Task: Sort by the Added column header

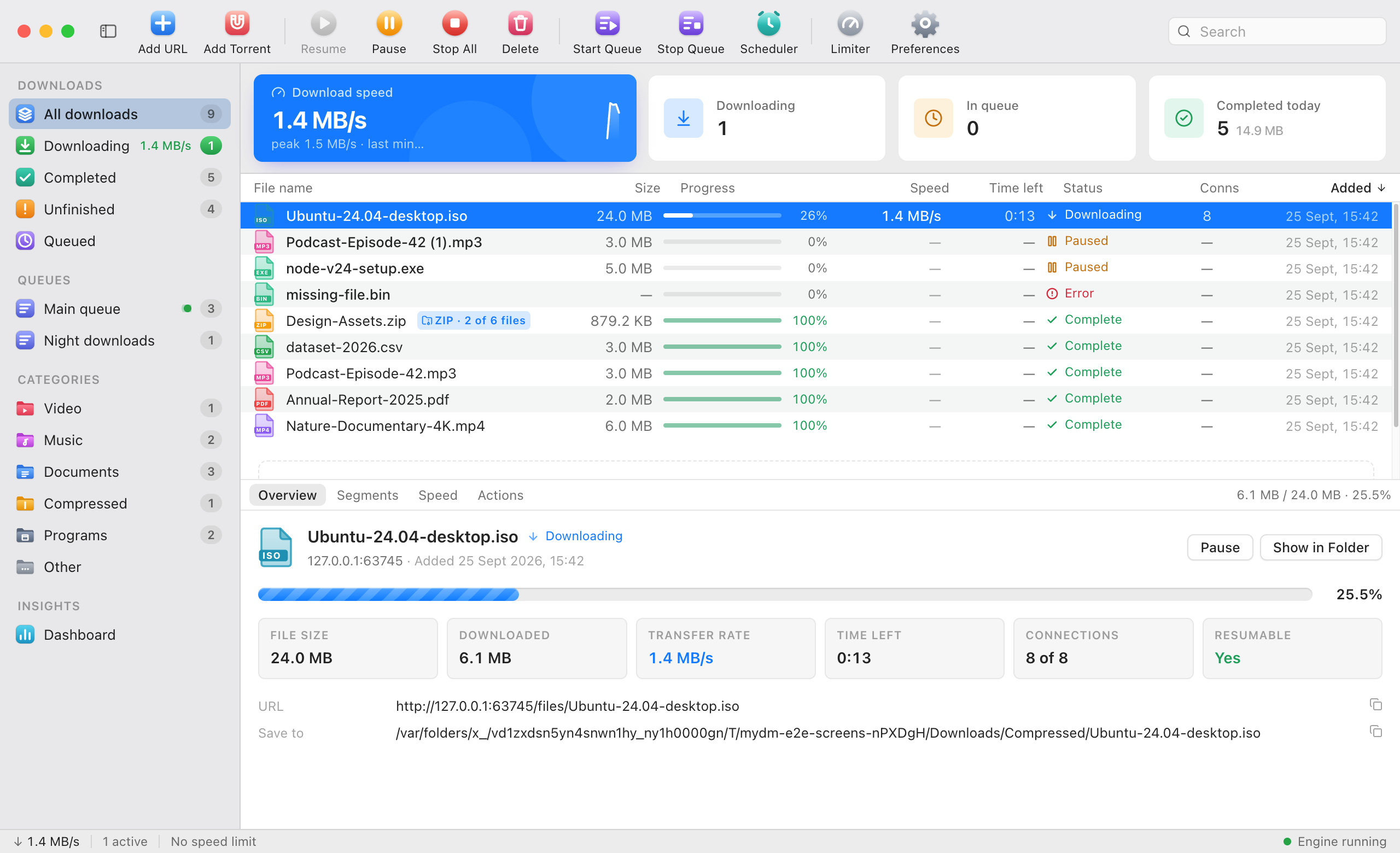Action: click(x=1358, y=188)
